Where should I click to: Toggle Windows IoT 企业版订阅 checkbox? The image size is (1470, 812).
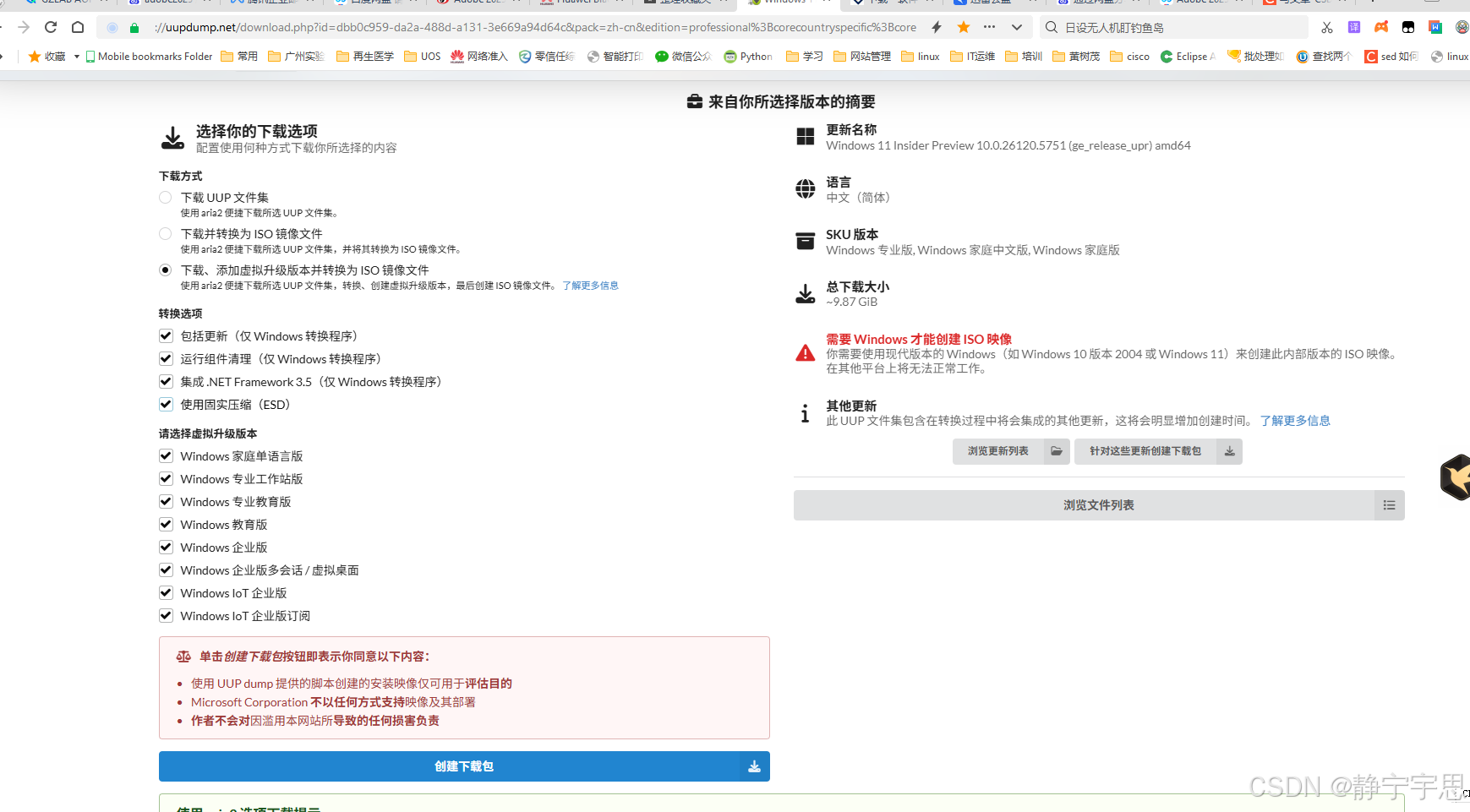pyautogui.click(x=166, y=616)
